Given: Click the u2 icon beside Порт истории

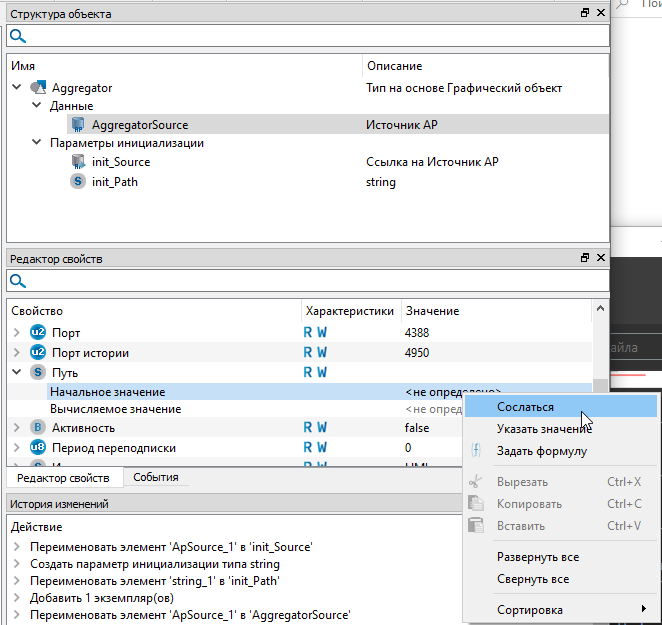Looking at the screenshot, I should point(38,352).
